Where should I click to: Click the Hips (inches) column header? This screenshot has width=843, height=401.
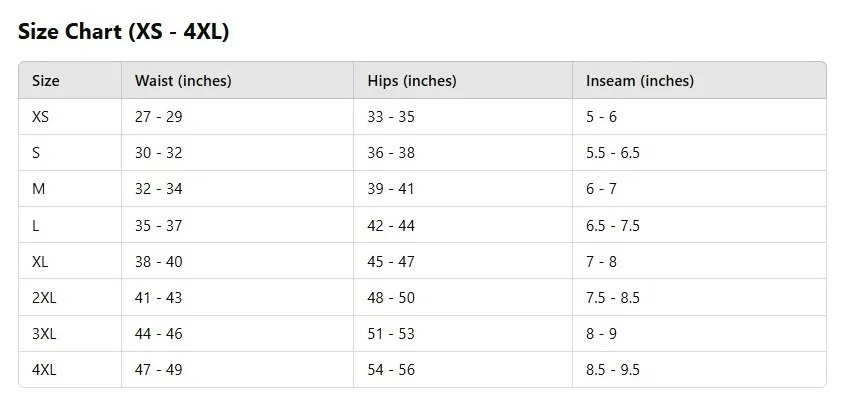point(412,81)
